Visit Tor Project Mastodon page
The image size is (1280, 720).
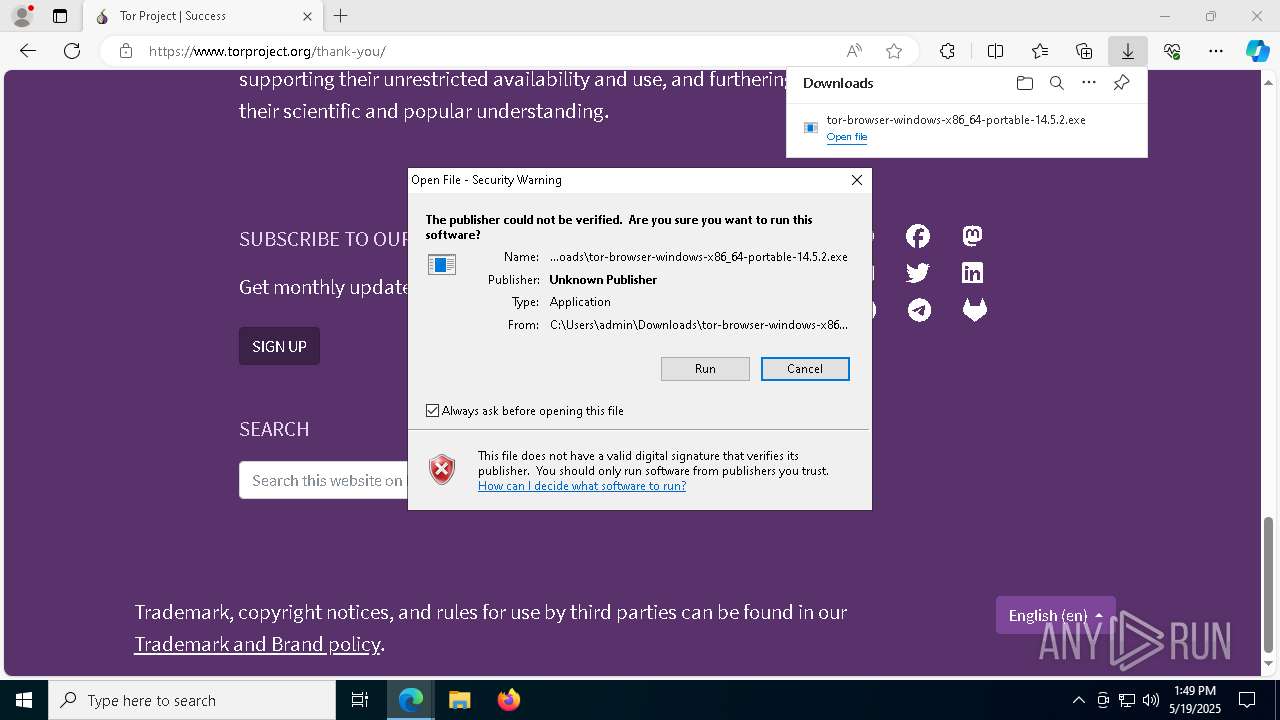972,236
